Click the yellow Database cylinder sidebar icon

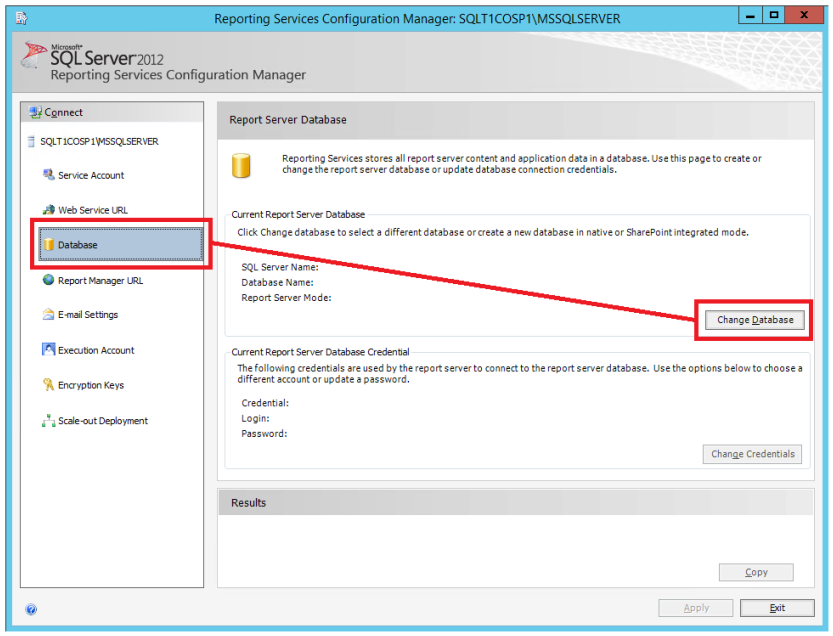[x=48, y=244]
